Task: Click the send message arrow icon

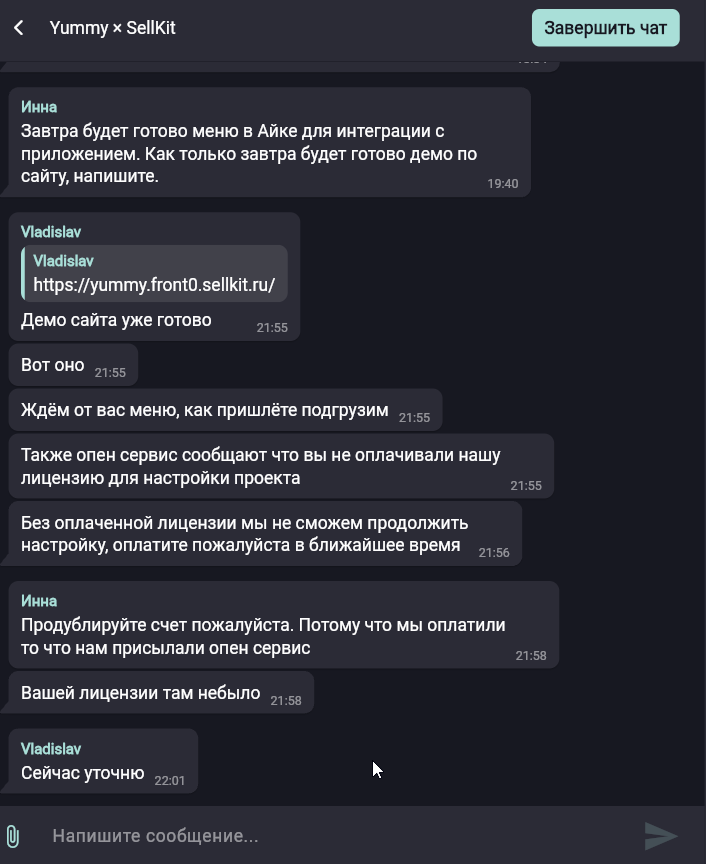Action: [660, 836]
